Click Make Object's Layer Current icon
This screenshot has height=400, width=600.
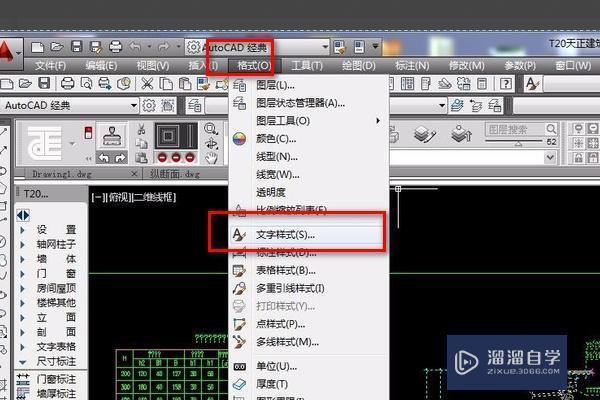click(457, 105)
